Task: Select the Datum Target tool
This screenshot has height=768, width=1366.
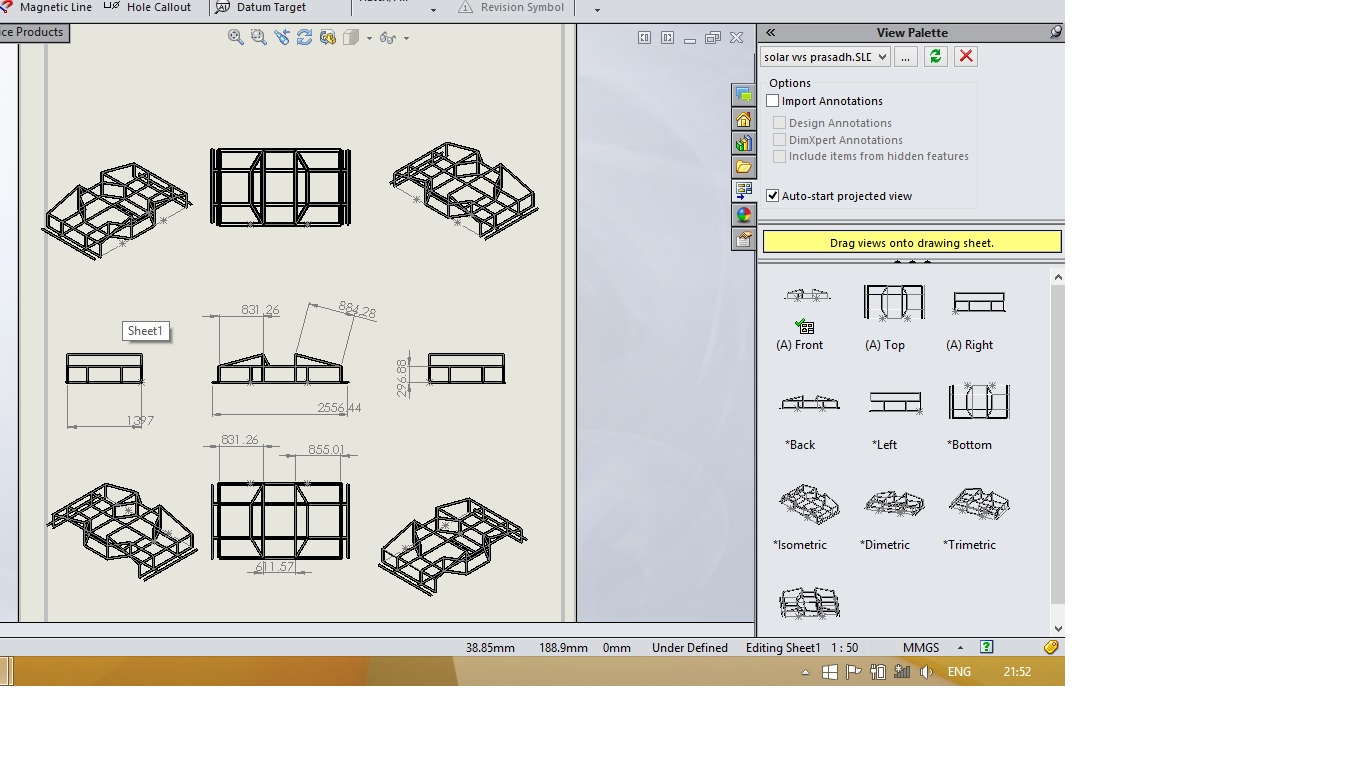Action: [x=260, y=7]
